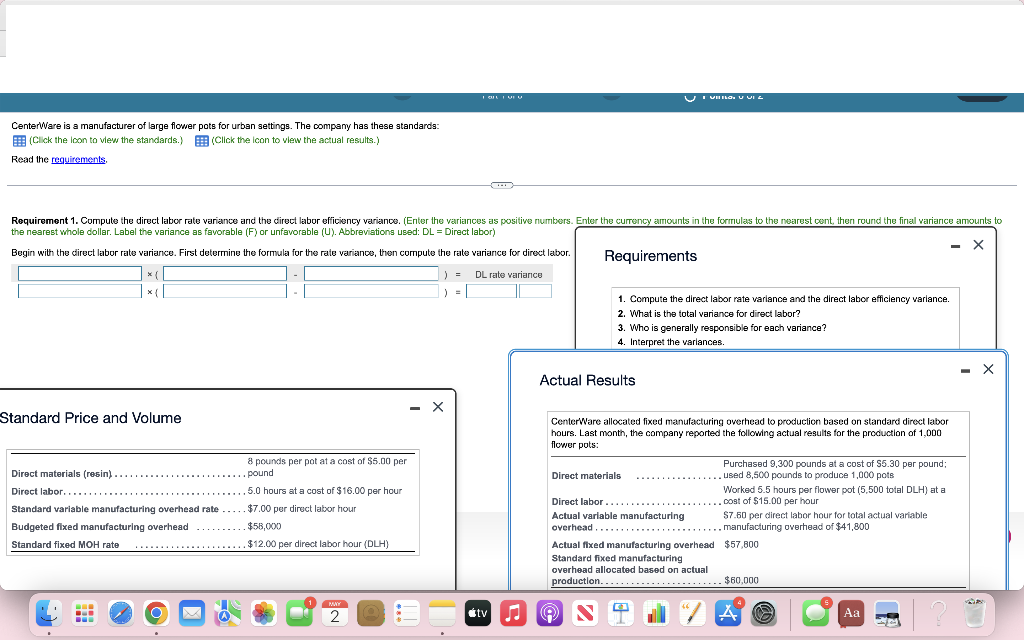Click '4. Interpret the variances.' text
This screenshot has width=1024, height=640.
tap(671, 342)
